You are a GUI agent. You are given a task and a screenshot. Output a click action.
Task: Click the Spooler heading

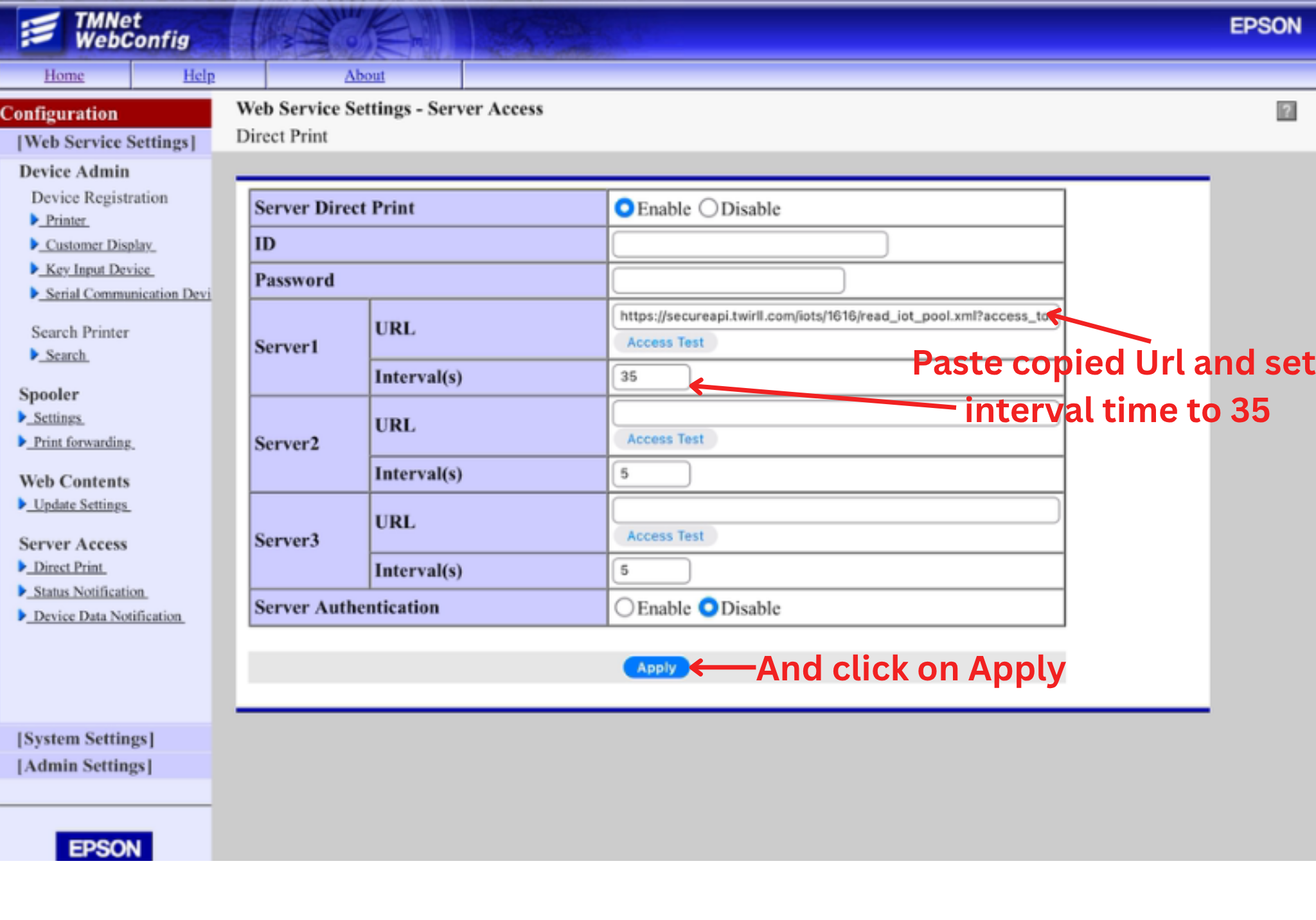coord(49,394)
